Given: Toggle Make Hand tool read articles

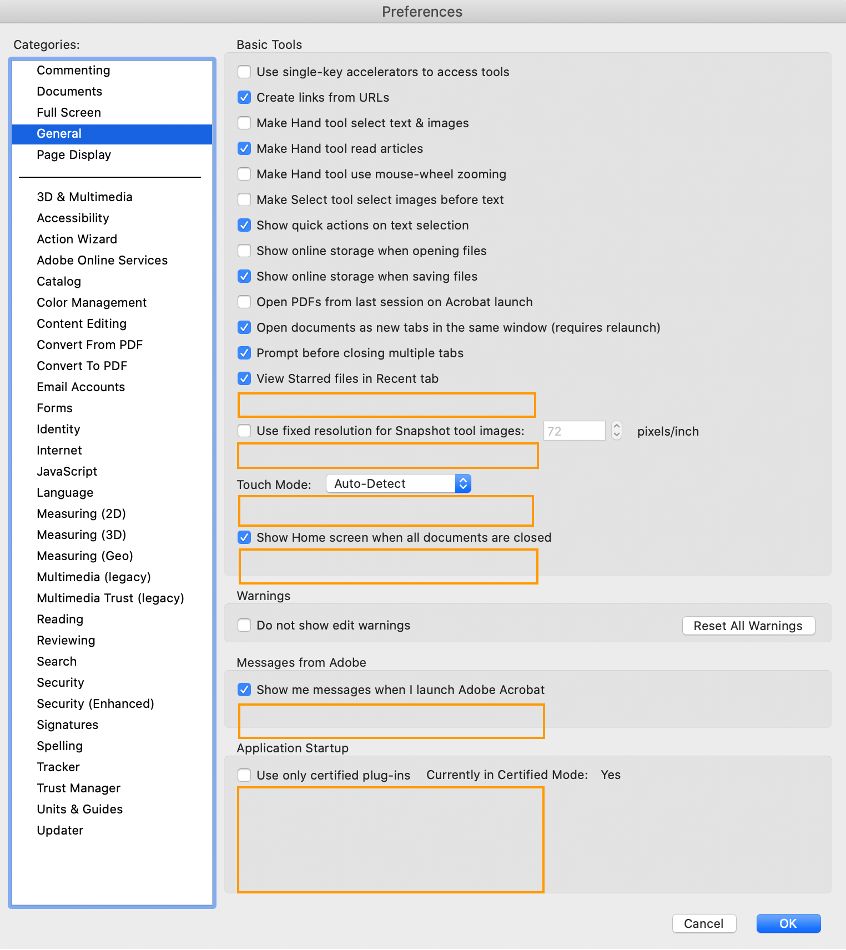Looking at the screenshot, I should click(x=243, y=149).
